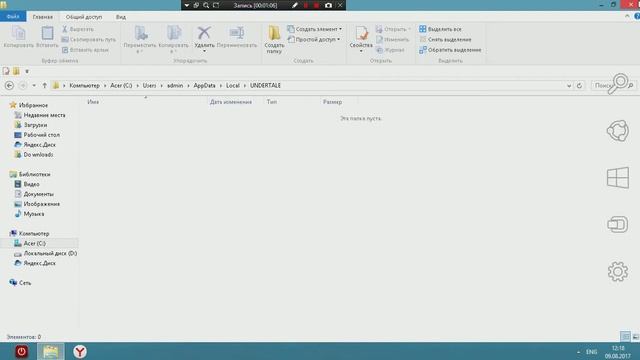Open the Файл menu tab
The width and height of the screenshot is (640, 360).
[x=13, y=17]
